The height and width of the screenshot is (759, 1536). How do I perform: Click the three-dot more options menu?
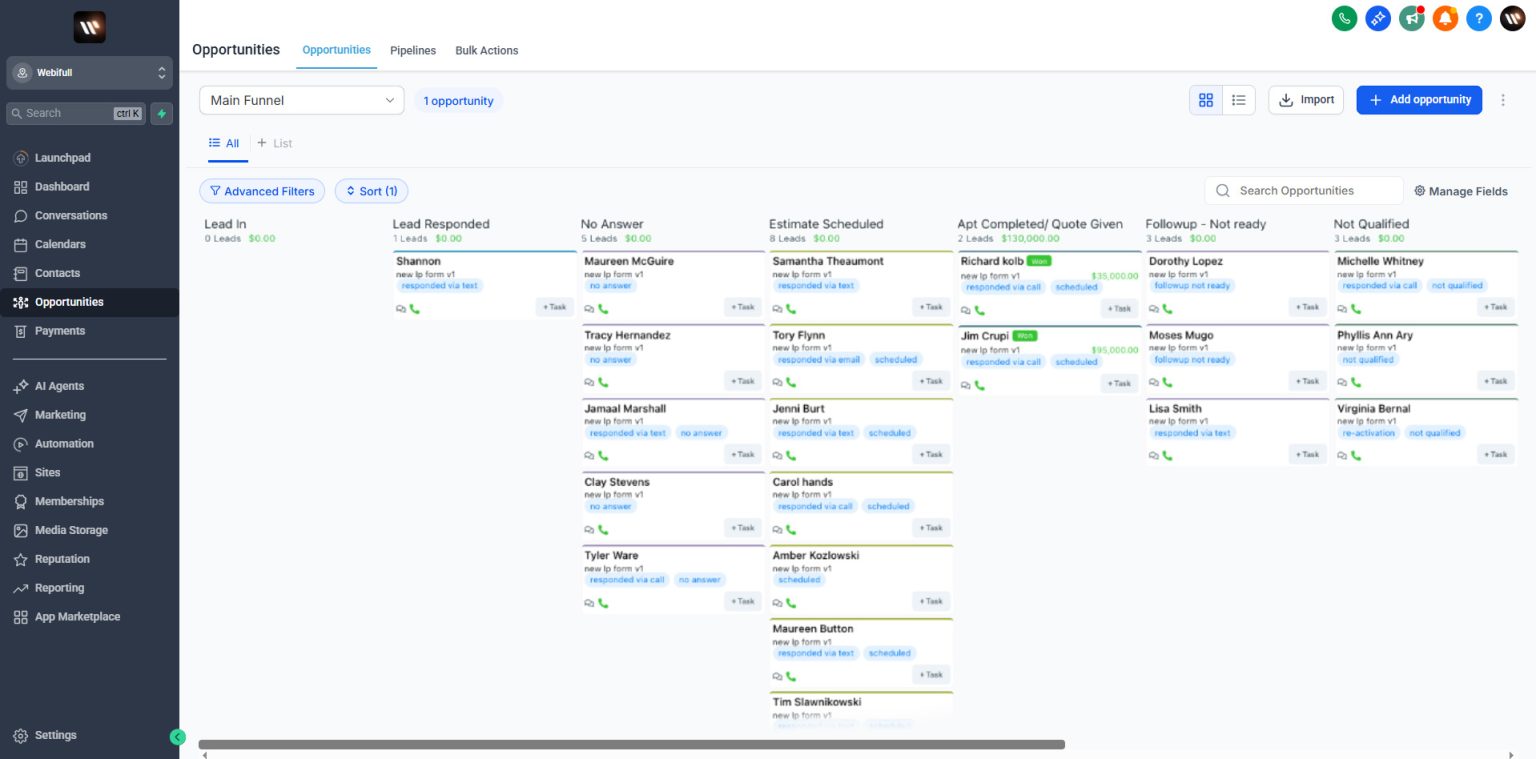(1502, 100)
